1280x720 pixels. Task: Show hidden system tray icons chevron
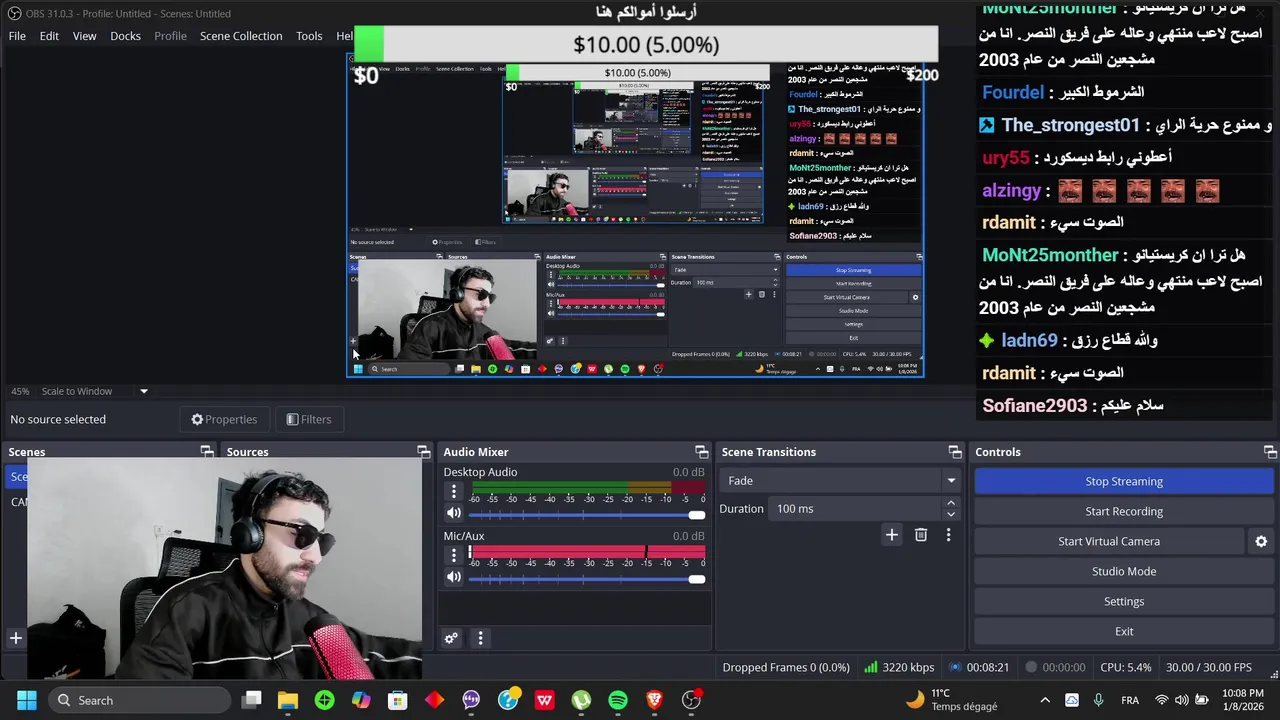pyautogui.click(x=1045, y=700)
